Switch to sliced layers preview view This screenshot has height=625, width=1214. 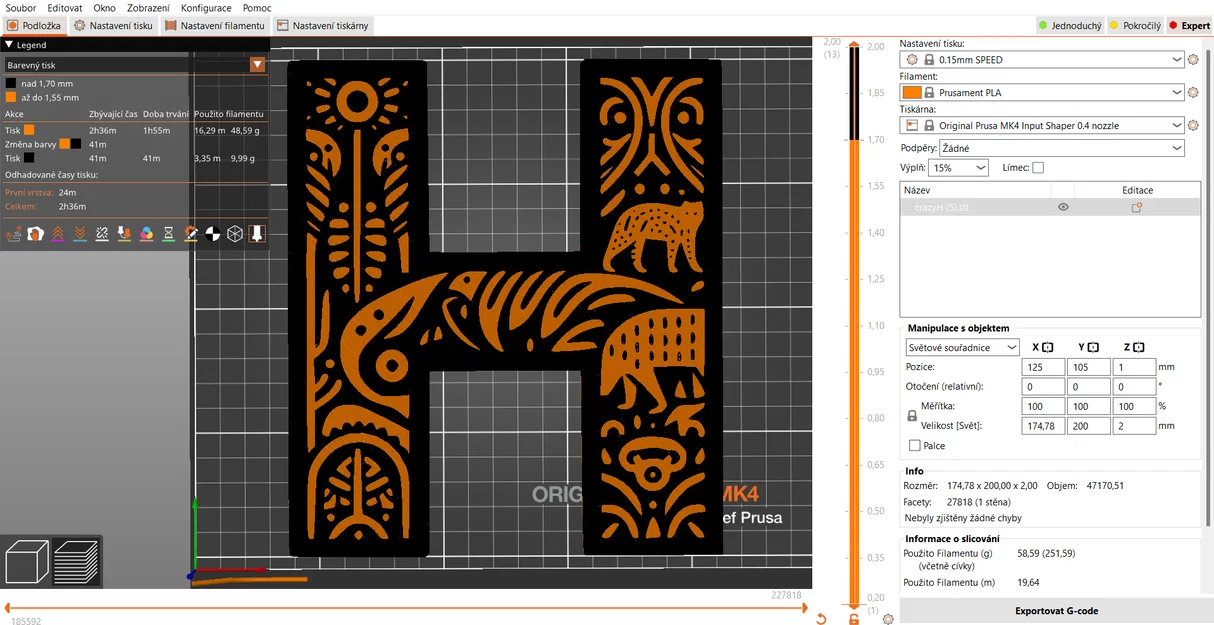76,561
